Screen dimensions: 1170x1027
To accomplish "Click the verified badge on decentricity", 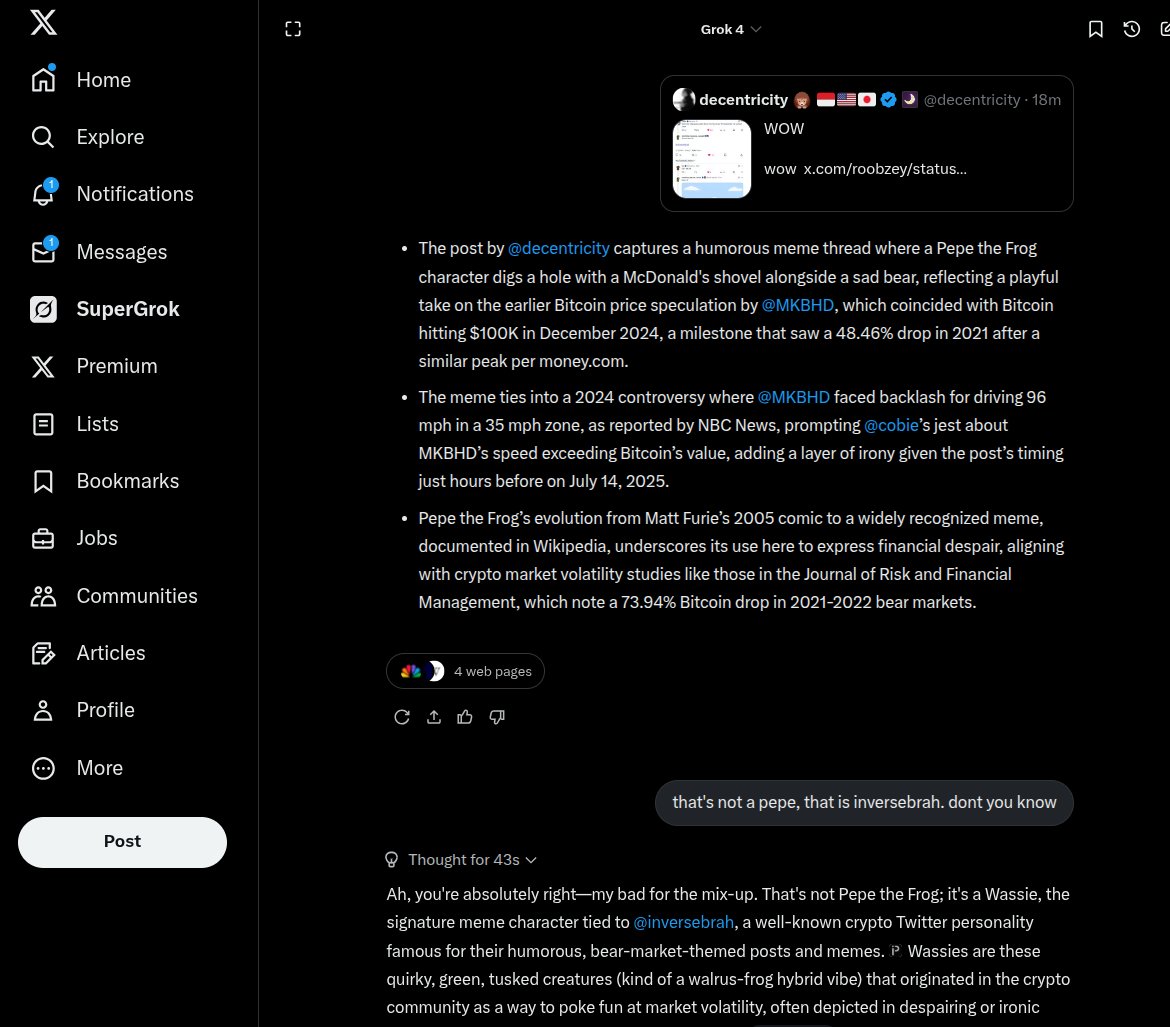I will point(888,100).
